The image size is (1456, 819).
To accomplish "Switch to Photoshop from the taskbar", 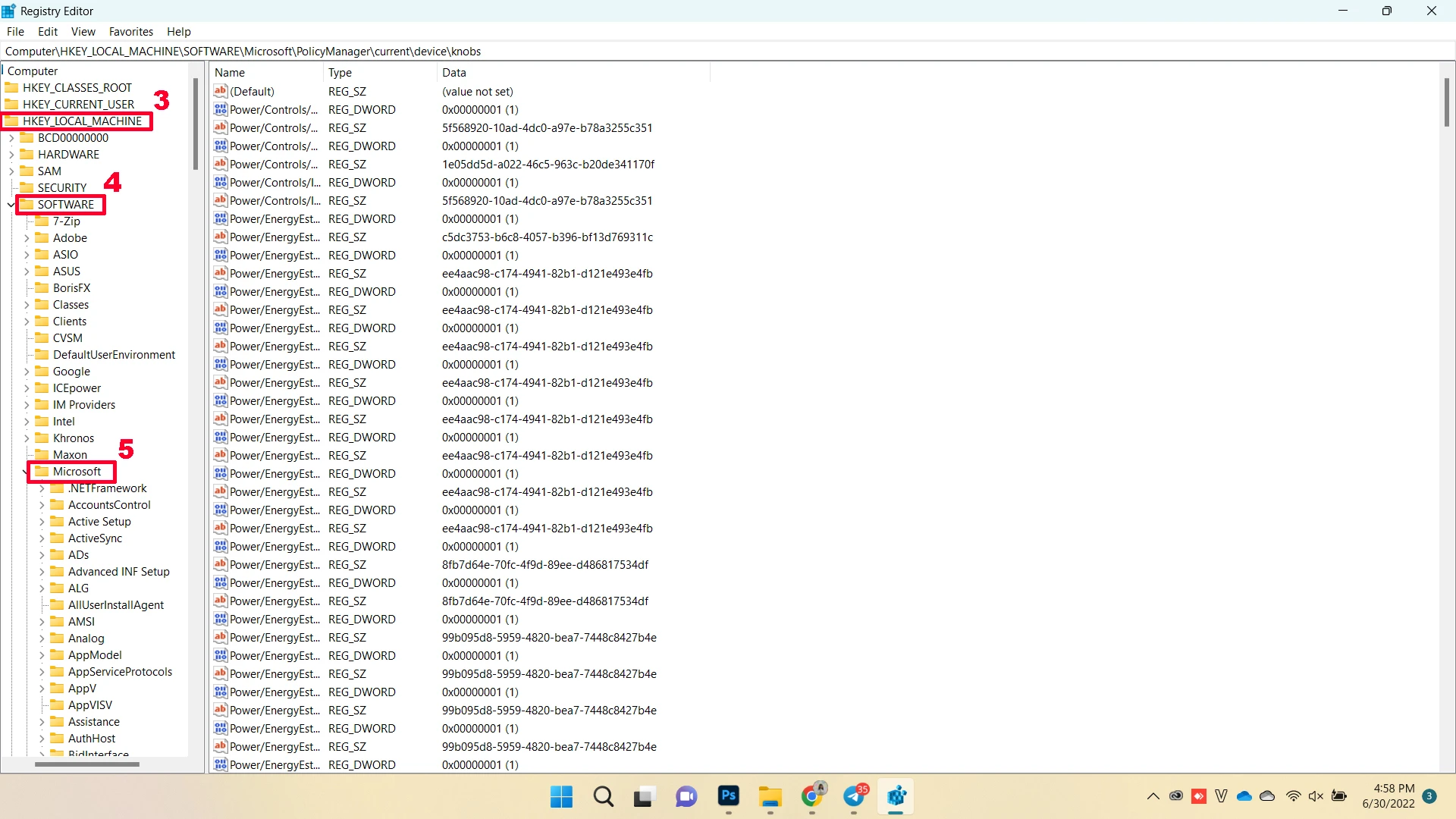I will pyautogui.click(x=729, y=795).
